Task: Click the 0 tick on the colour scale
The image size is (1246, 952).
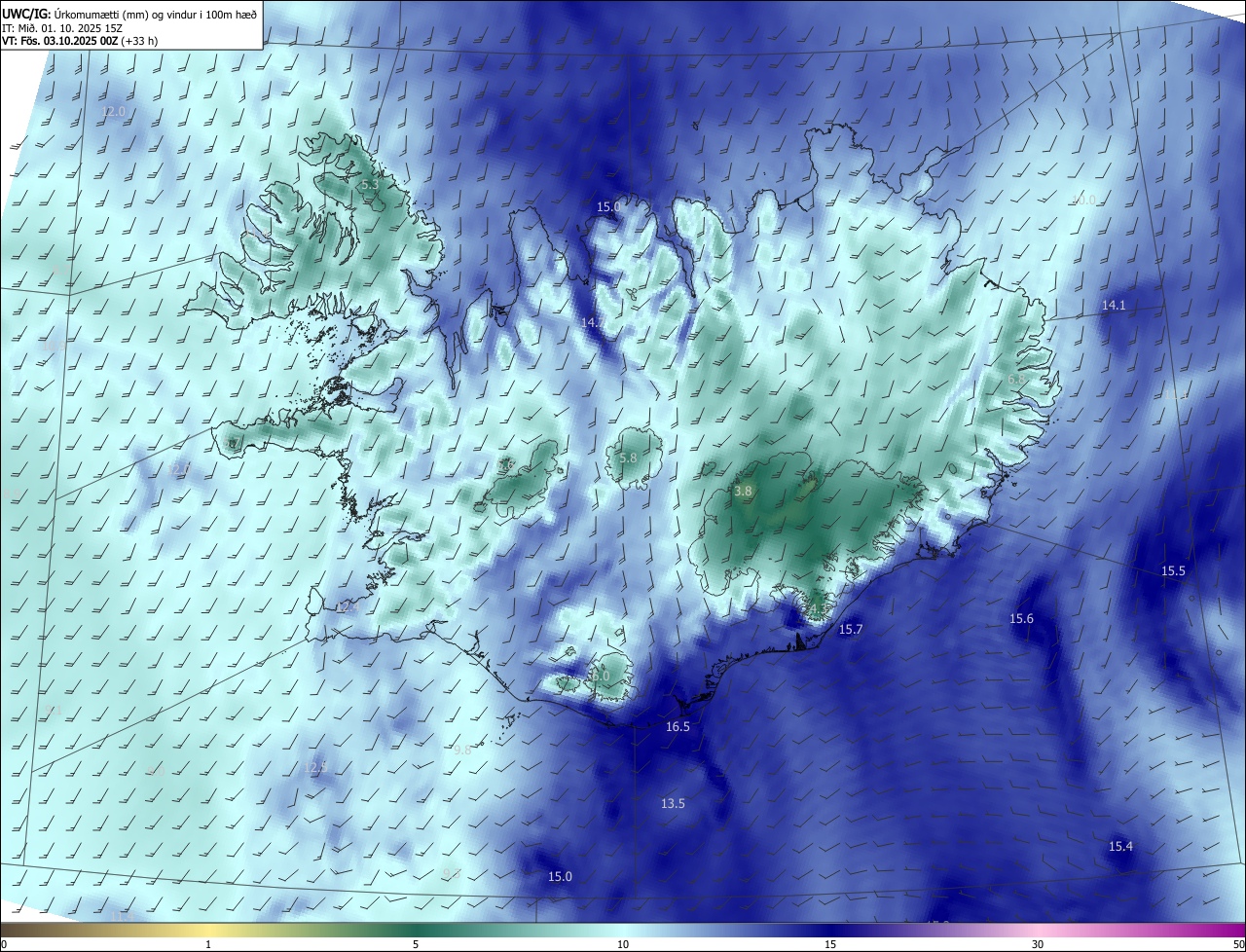Action: (4, 944)
